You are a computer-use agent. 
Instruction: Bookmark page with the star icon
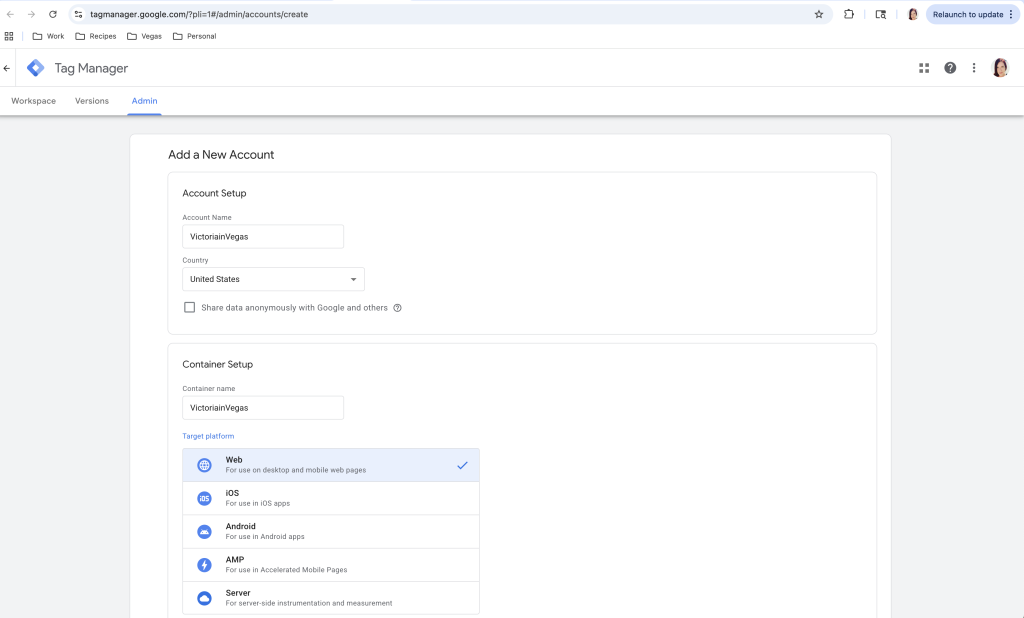[818, 14]
